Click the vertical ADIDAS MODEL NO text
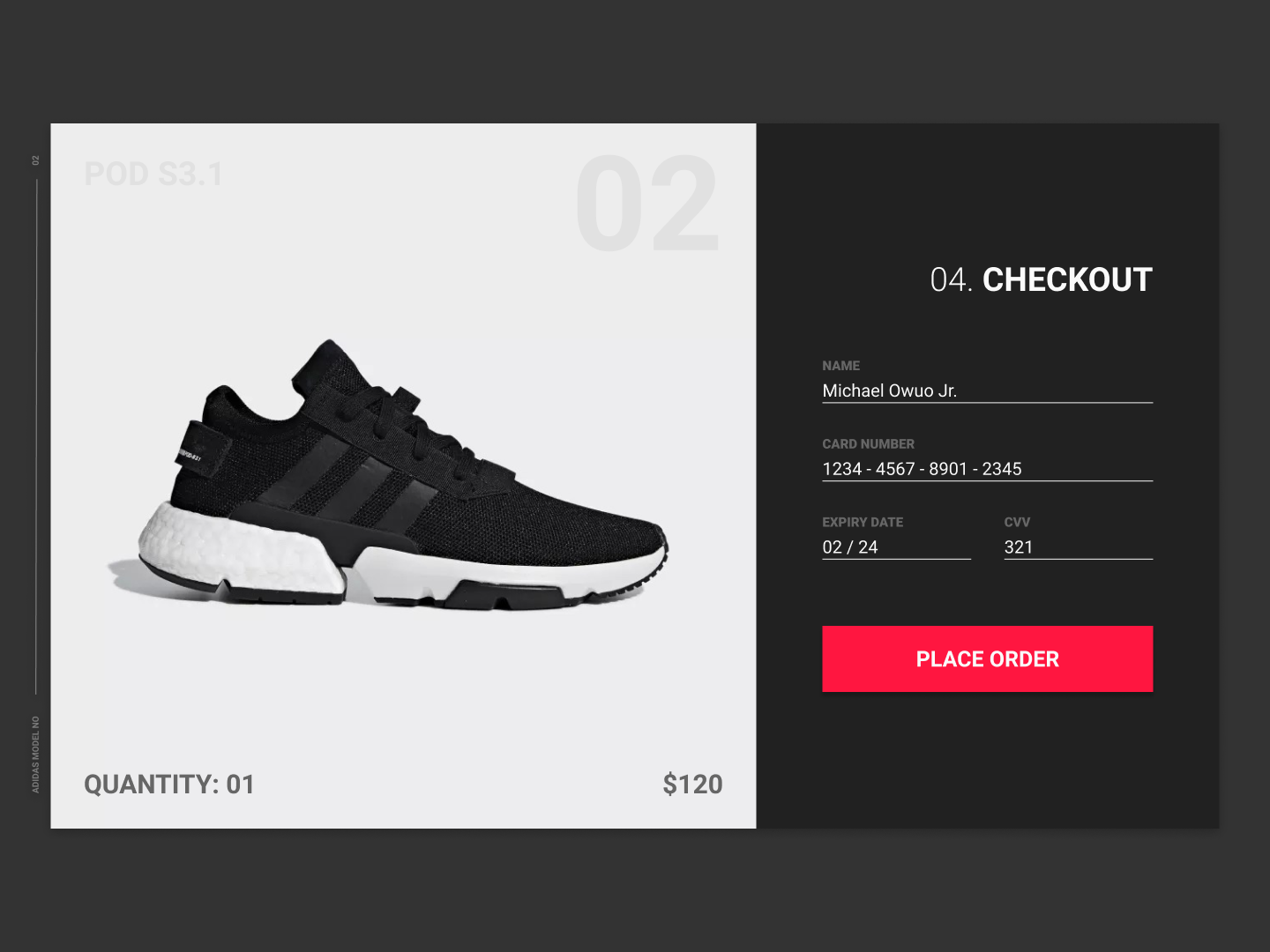Screen dimensions: 1270x952 pos(36,755)
